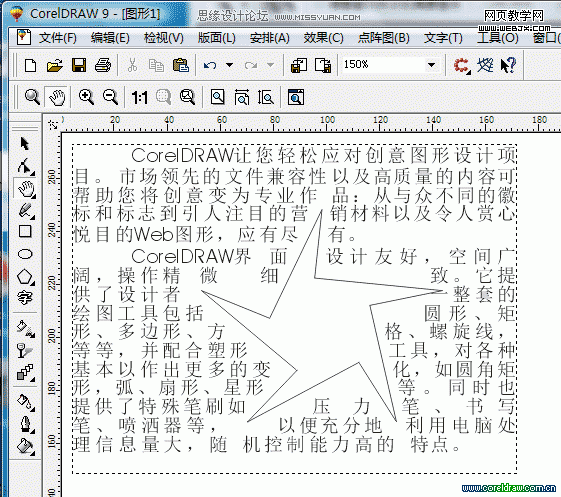Open the 编辑(E) menu

coord(110,38)
